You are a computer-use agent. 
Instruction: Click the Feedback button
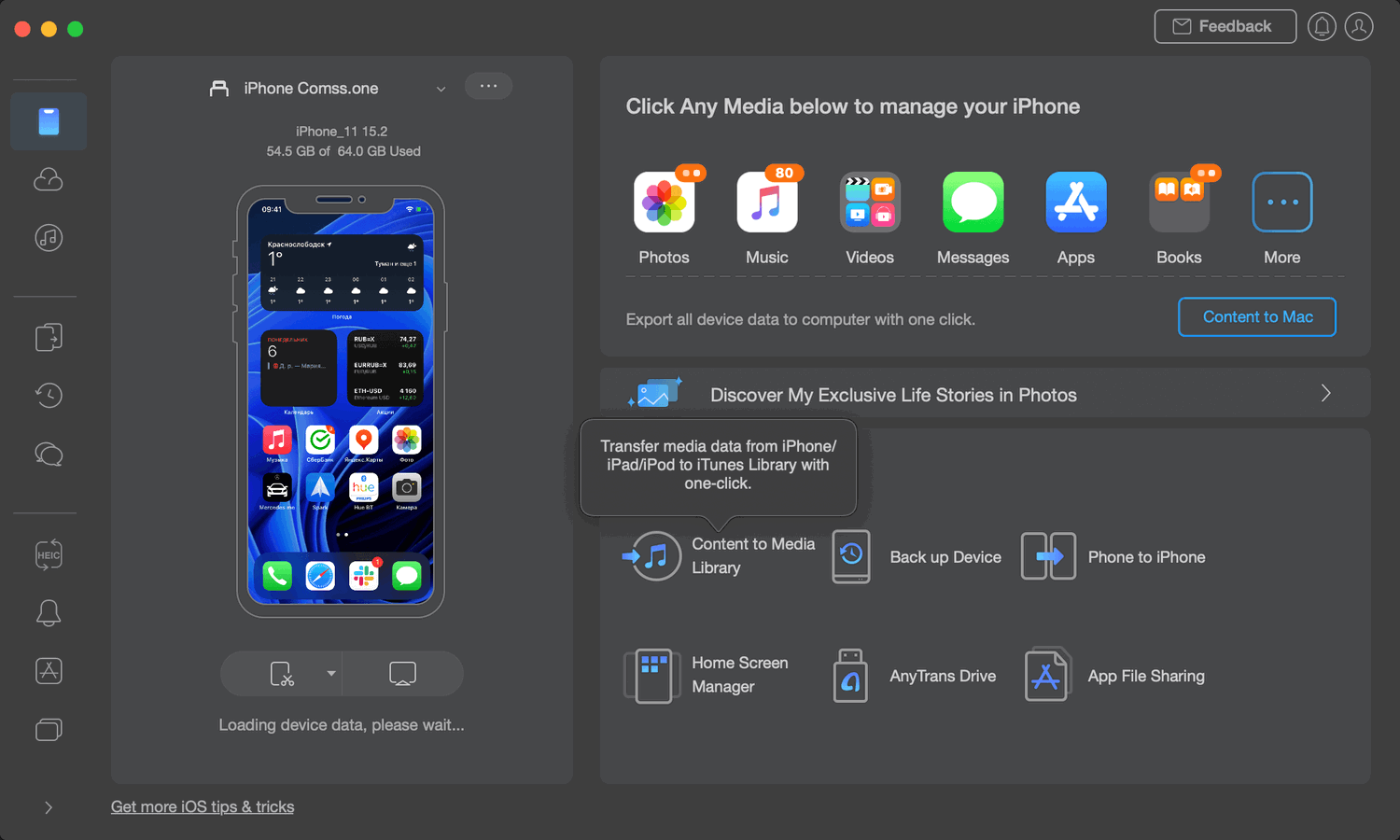pyautogui.click(x=1225, y=26)
